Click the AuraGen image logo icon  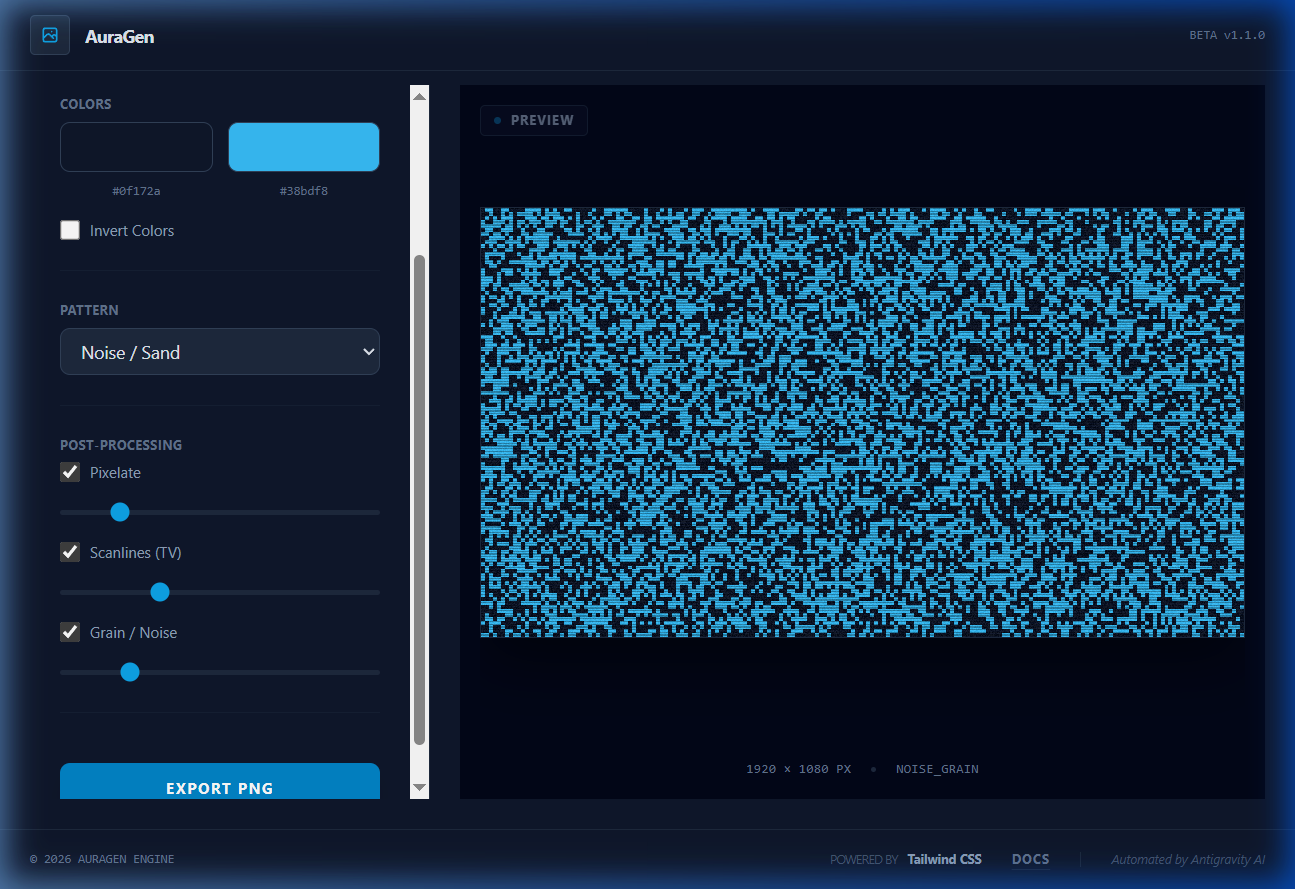click(49, 35)
